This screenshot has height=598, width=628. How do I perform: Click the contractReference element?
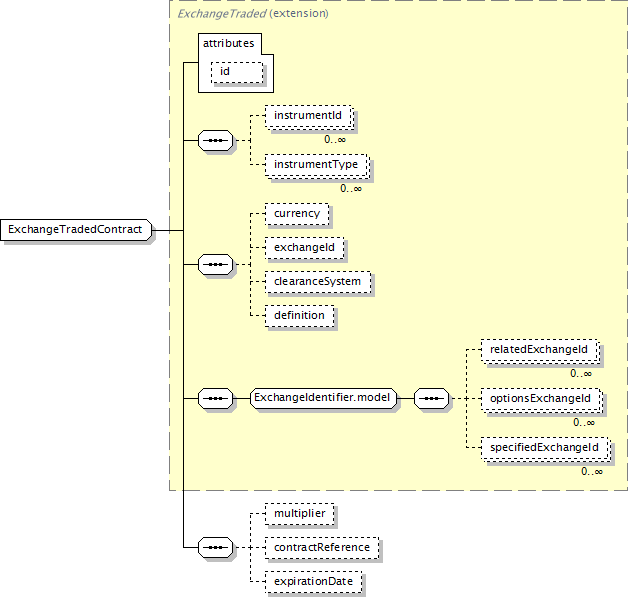(321, 548)
